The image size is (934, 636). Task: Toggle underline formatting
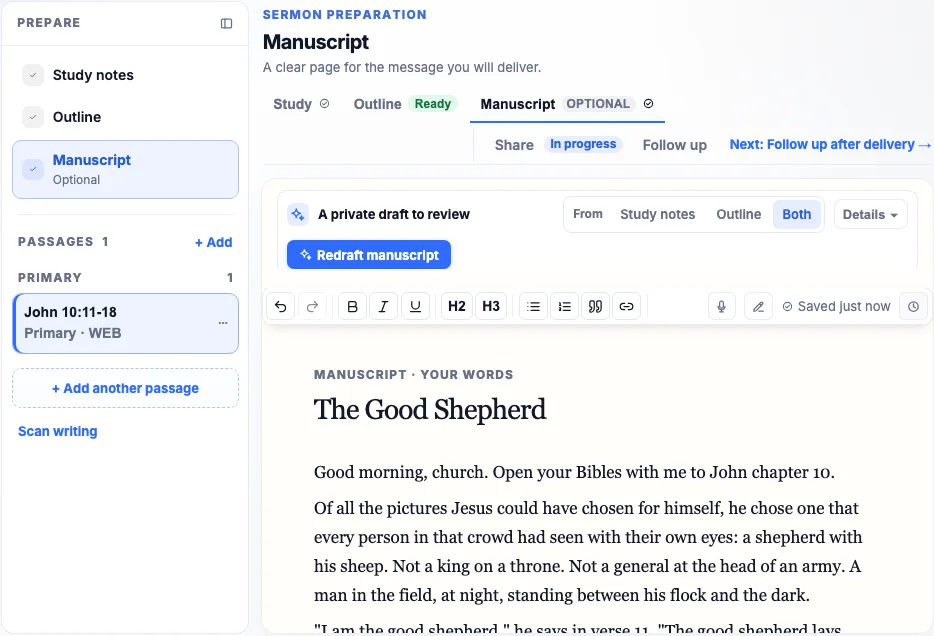coord(415,306)
